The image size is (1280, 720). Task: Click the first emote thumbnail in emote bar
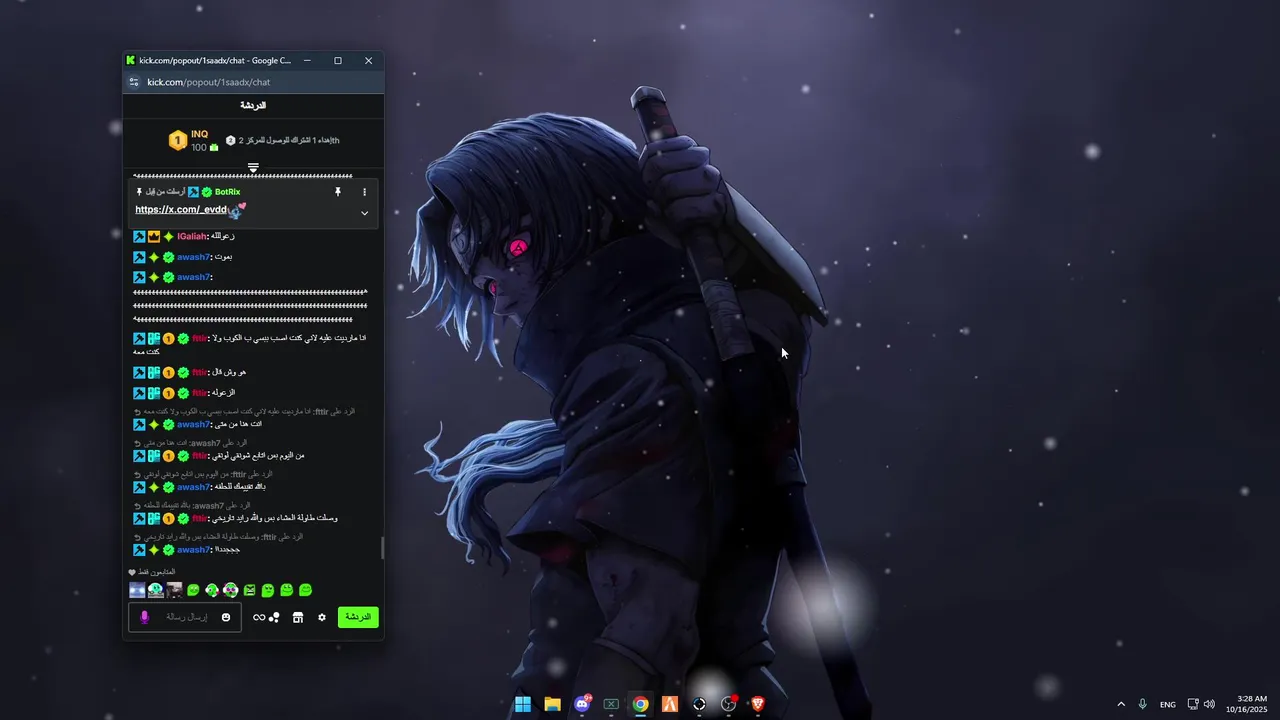pyautogui.click(x=137, y=590)
